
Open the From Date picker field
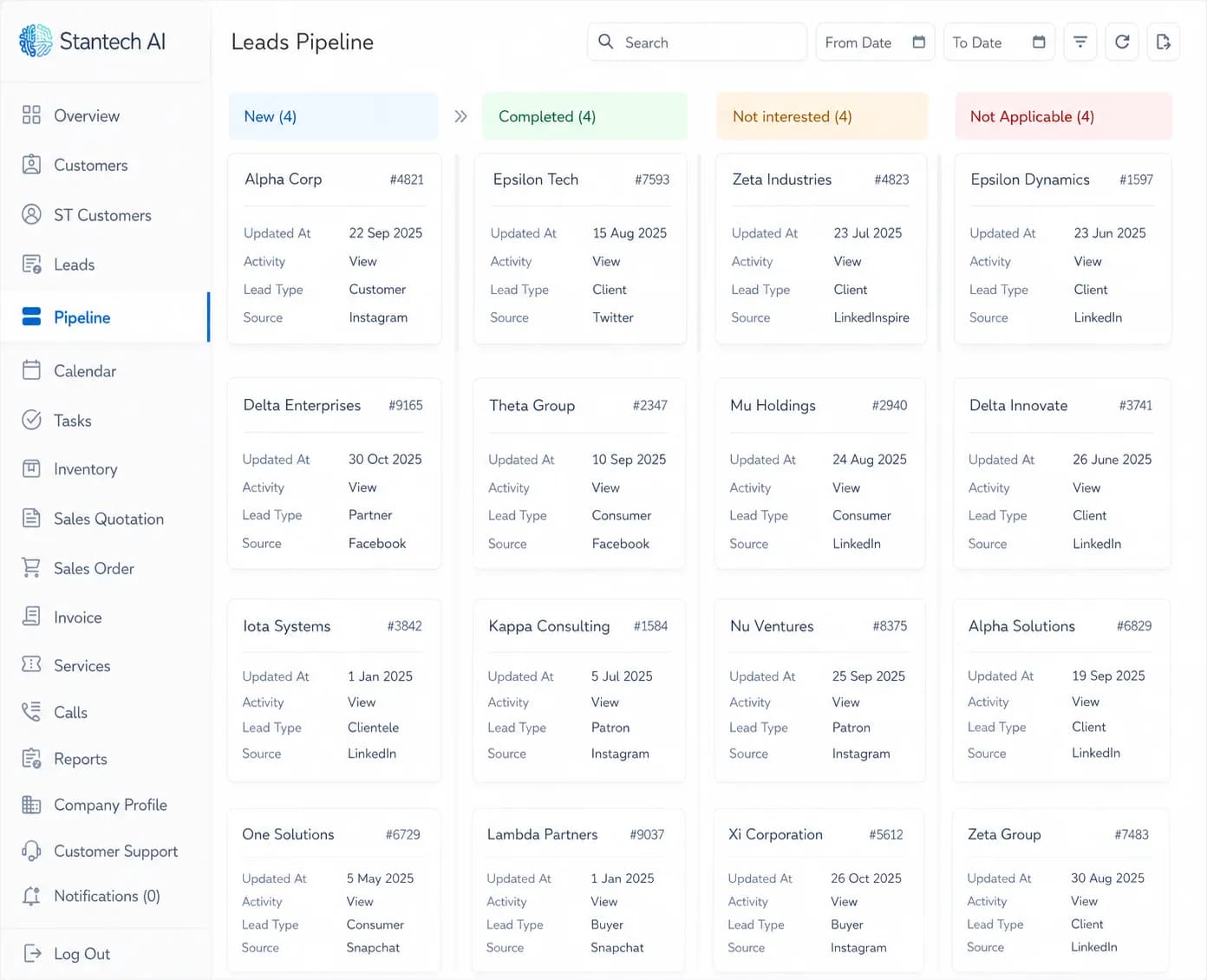[x=875, y=42]
